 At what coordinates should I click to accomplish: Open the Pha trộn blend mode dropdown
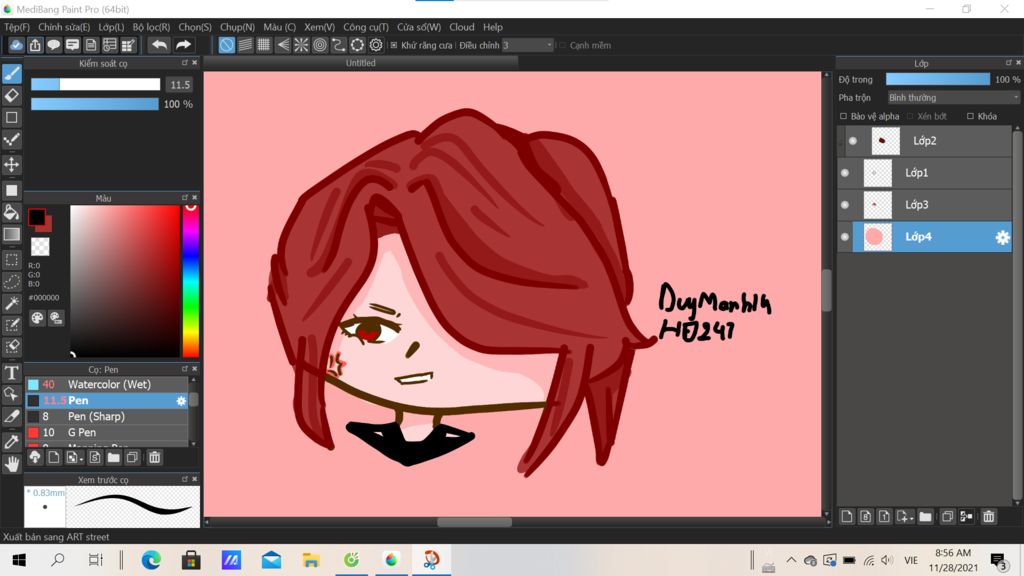[953, 97]
